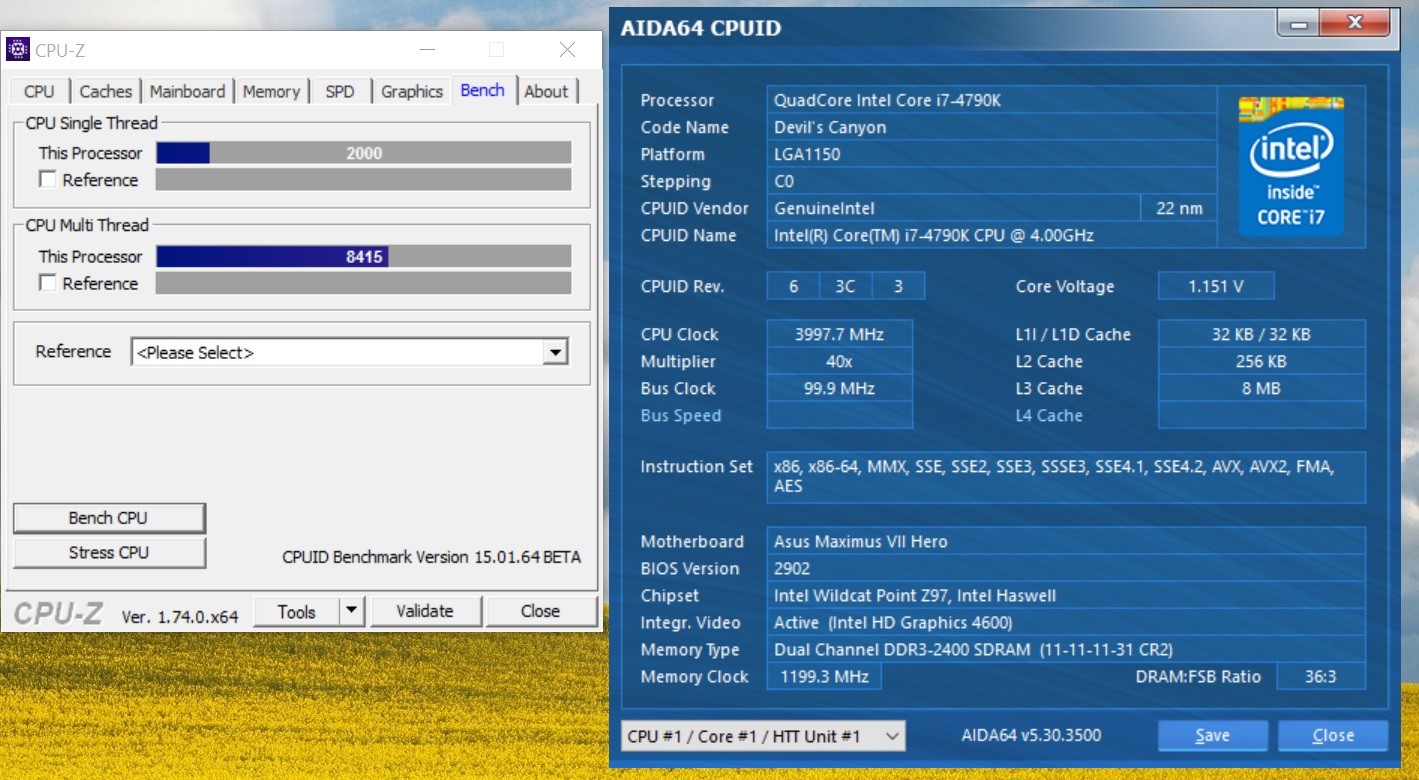
Task: Click the CPUID Rev. field showing 3C
Action: [x=846, y=286]
